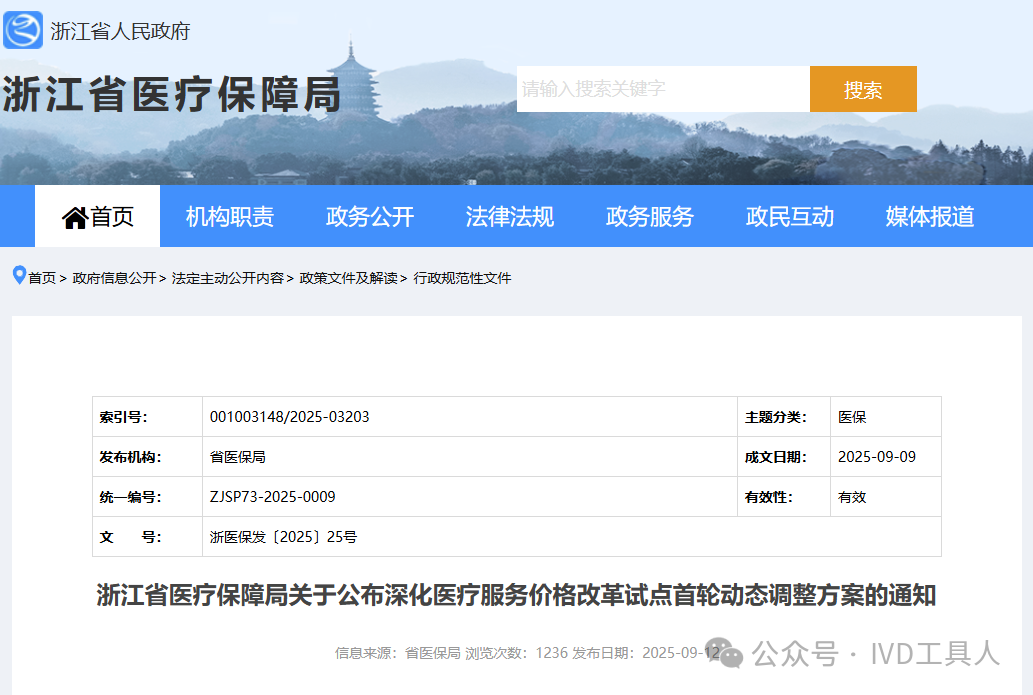The image size is (1033, 695).
Task: Focus the search keyword input field
Action: (x=662, y=89)
